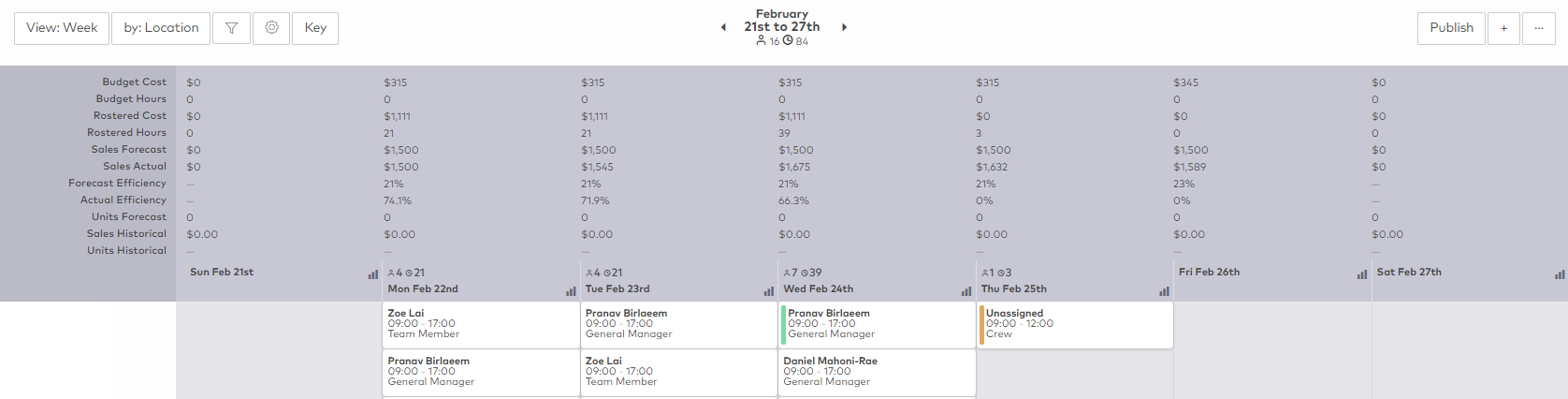1568x399 pixels.
Task: Open Daniel Mahoni-Rae's Wednesday shift
Action: [x=877, y=372]
